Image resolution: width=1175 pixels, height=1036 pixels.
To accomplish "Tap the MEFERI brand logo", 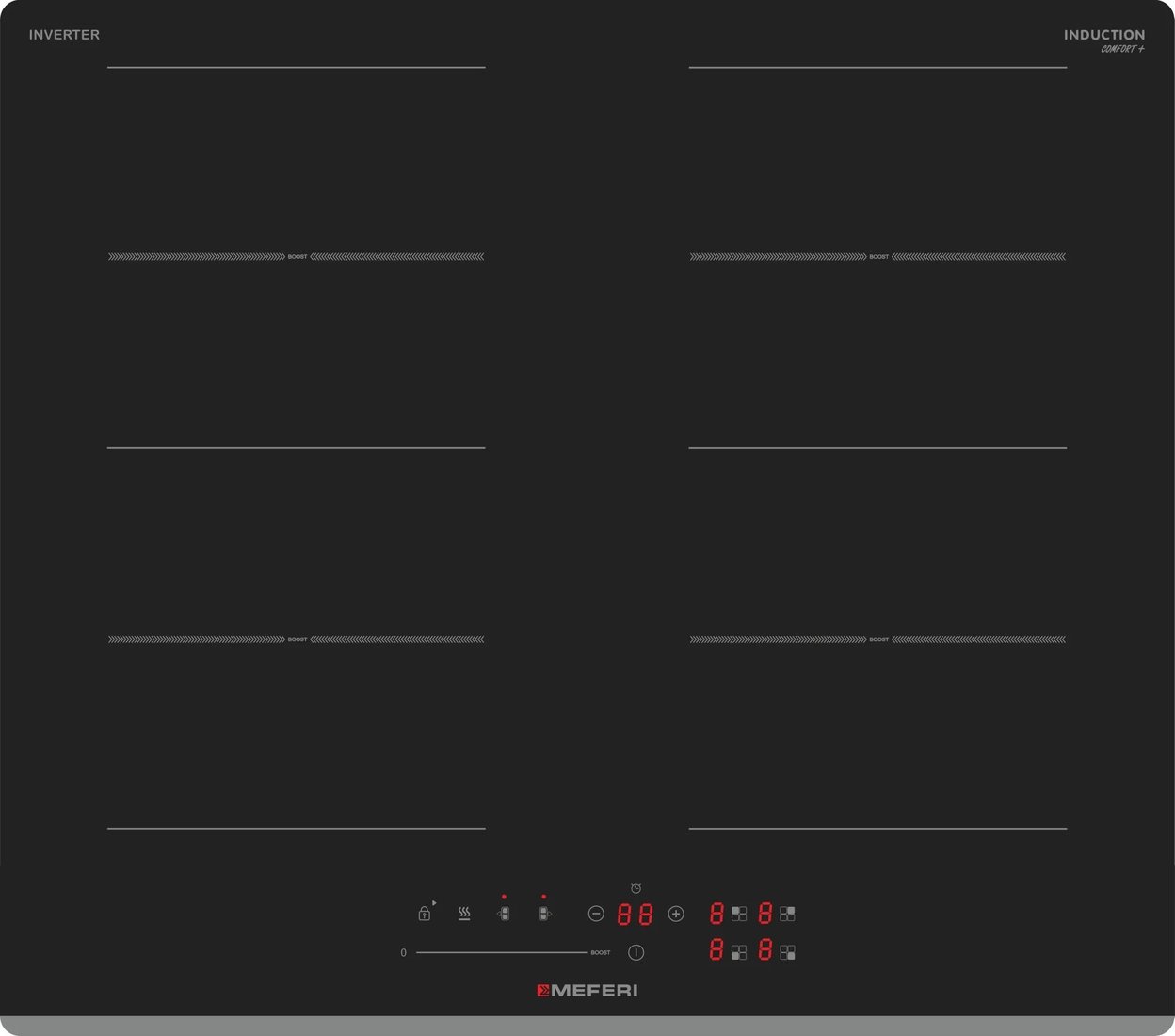I will (x=587, y=990).
